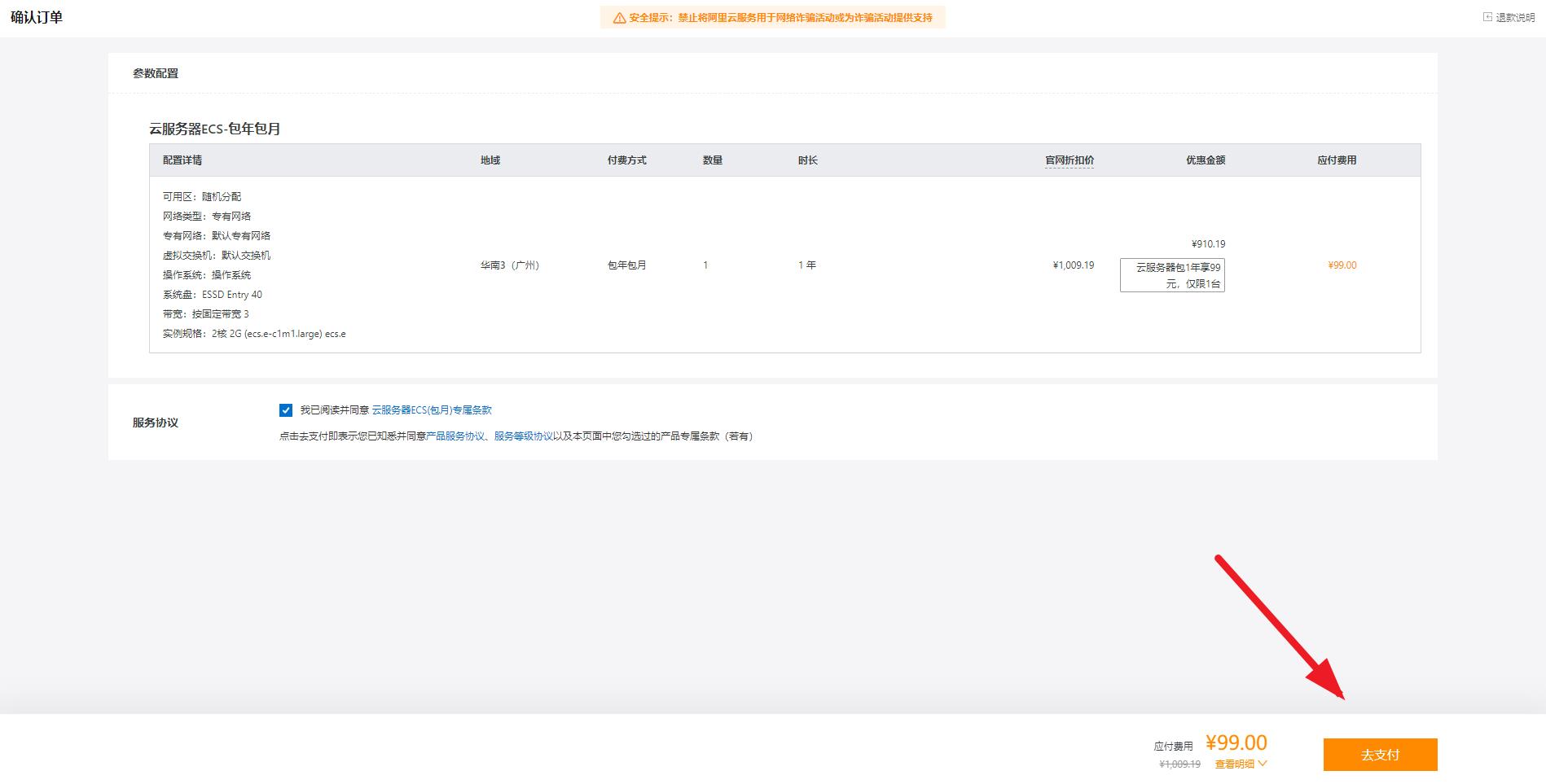Select the 安全提示 warning banner text
1546x784 pixels.
pos(780,18)
